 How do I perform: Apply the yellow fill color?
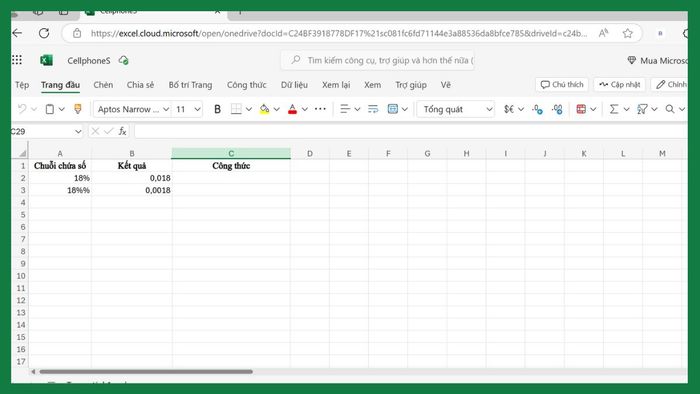point(264,109)
